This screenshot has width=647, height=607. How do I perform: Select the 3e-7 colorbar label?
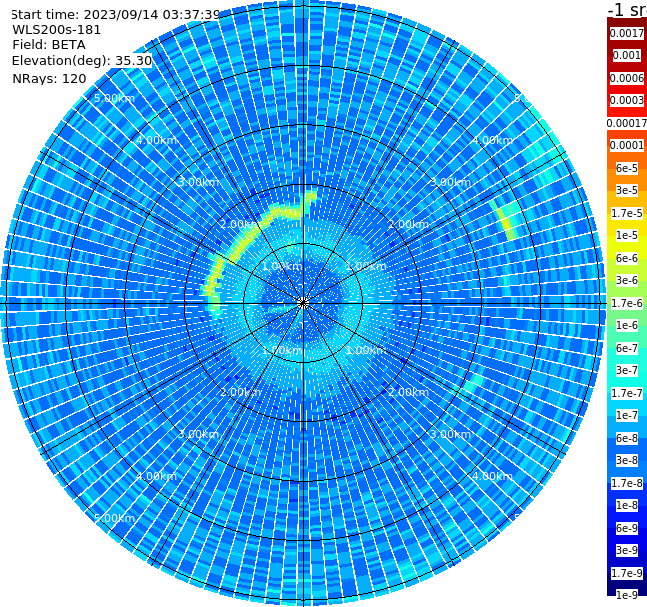(627, 370)
